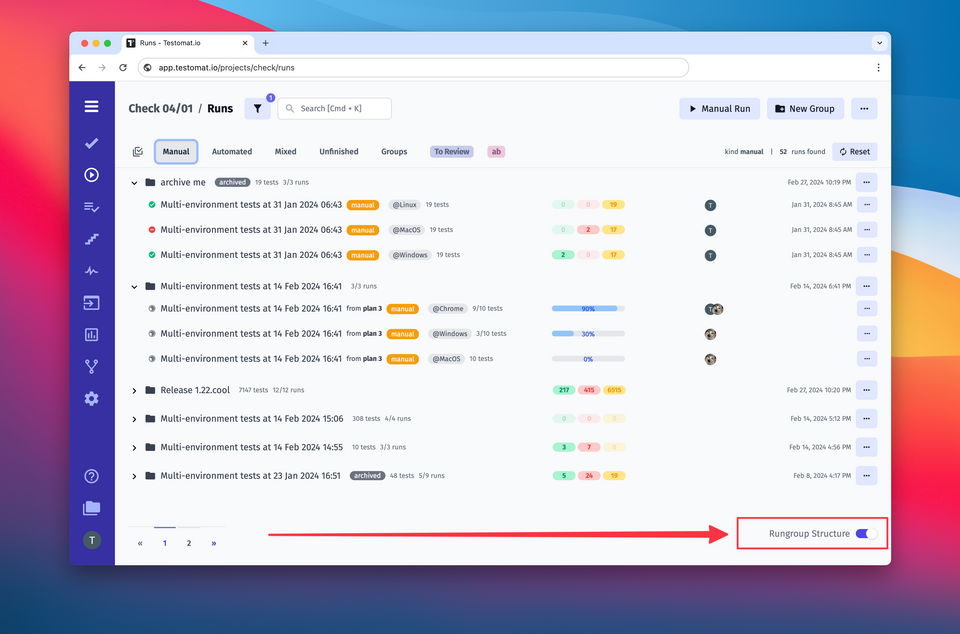The width and height of the screenshot is (960, 634).
Task: Open the Release 1.22.cool group name
Action: [195, 390]
